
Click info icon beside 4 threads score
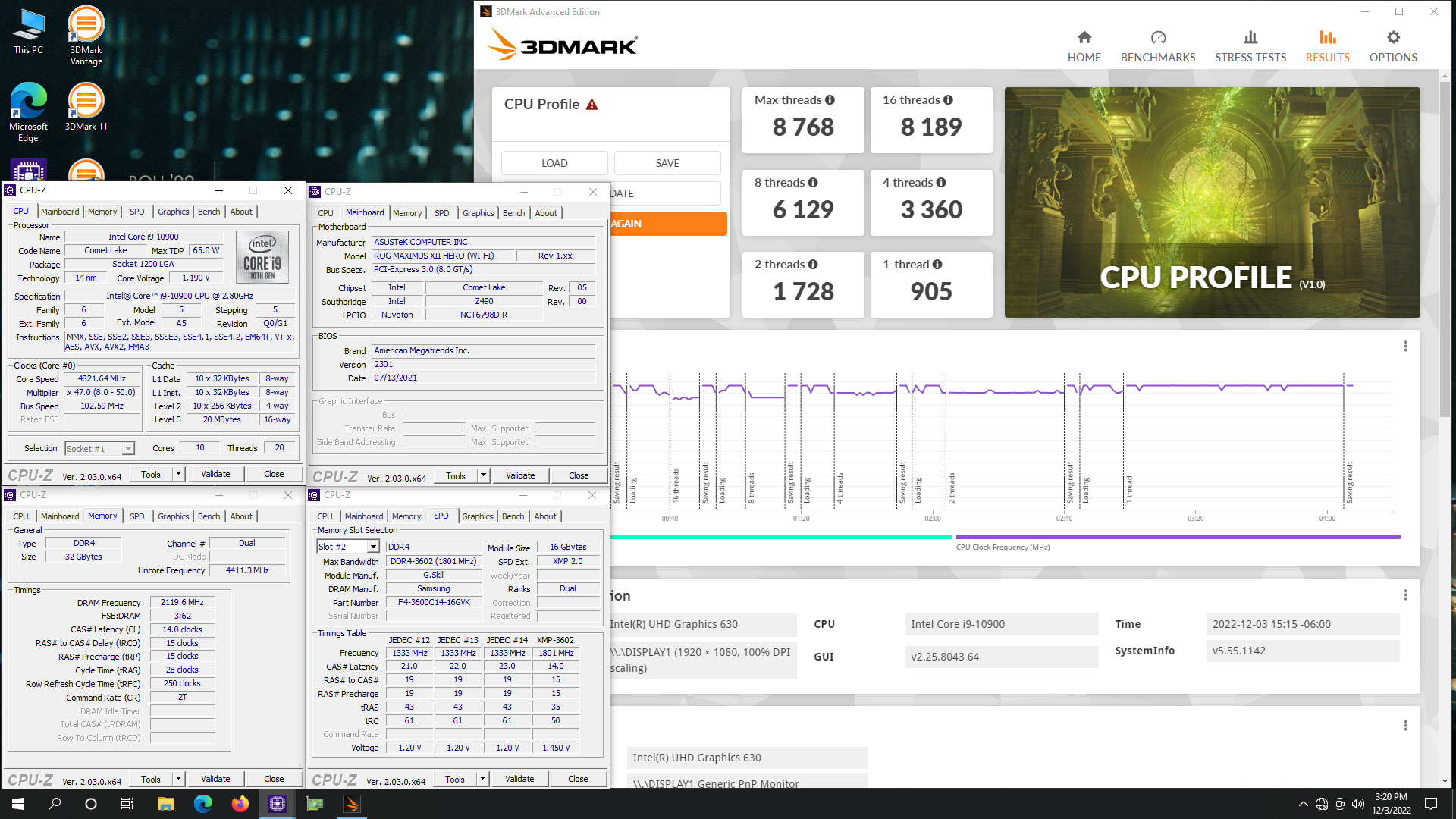(x=941, y=183)
